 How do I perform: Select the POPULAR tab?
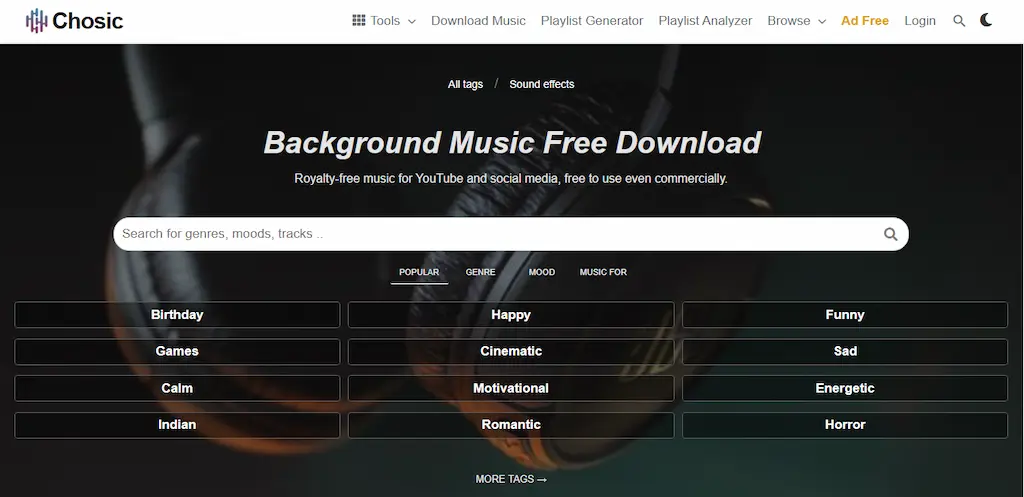coord(419,272)
